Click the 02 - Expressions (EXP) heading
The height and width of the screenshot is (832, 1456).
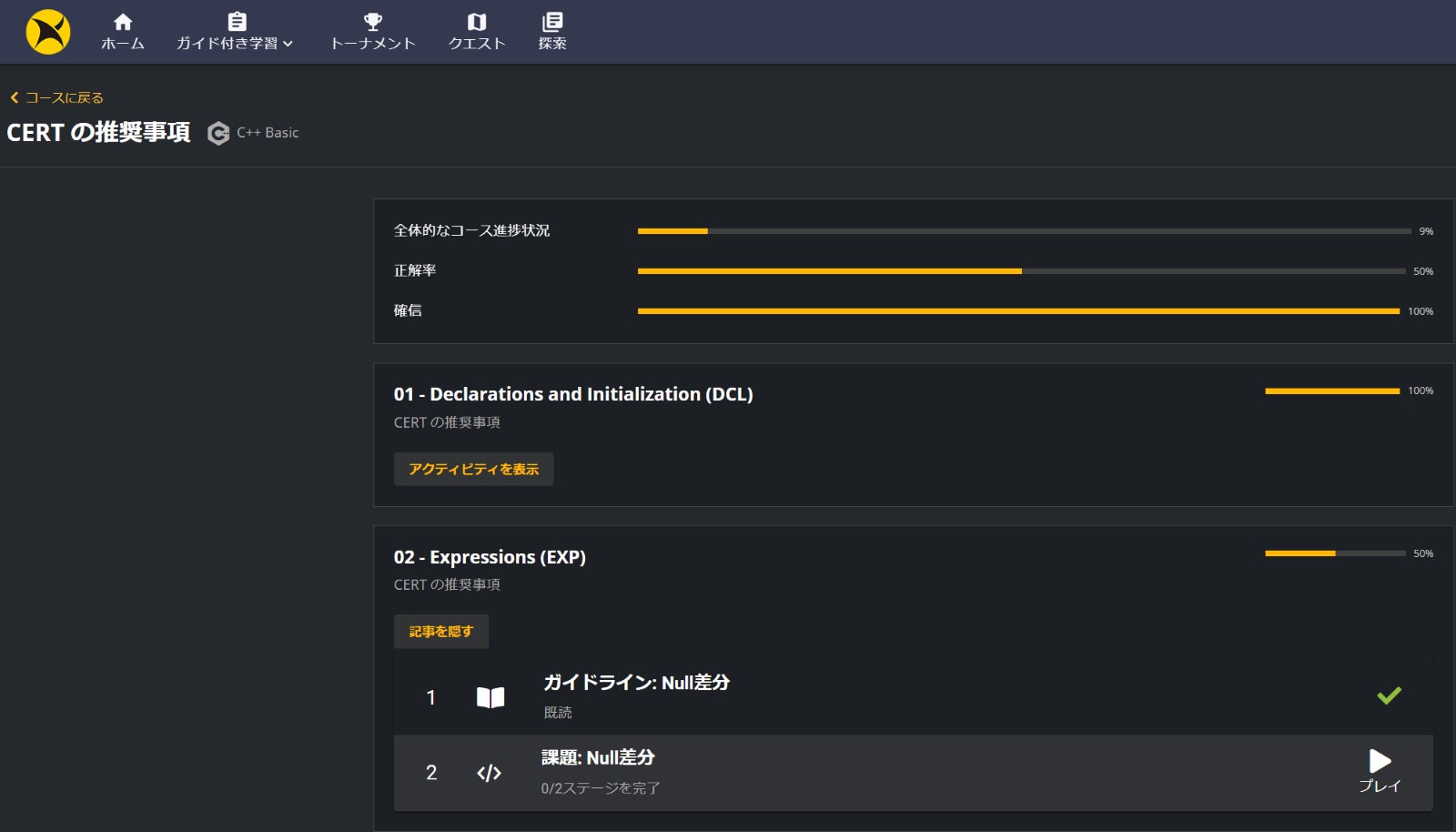[490, 557]
